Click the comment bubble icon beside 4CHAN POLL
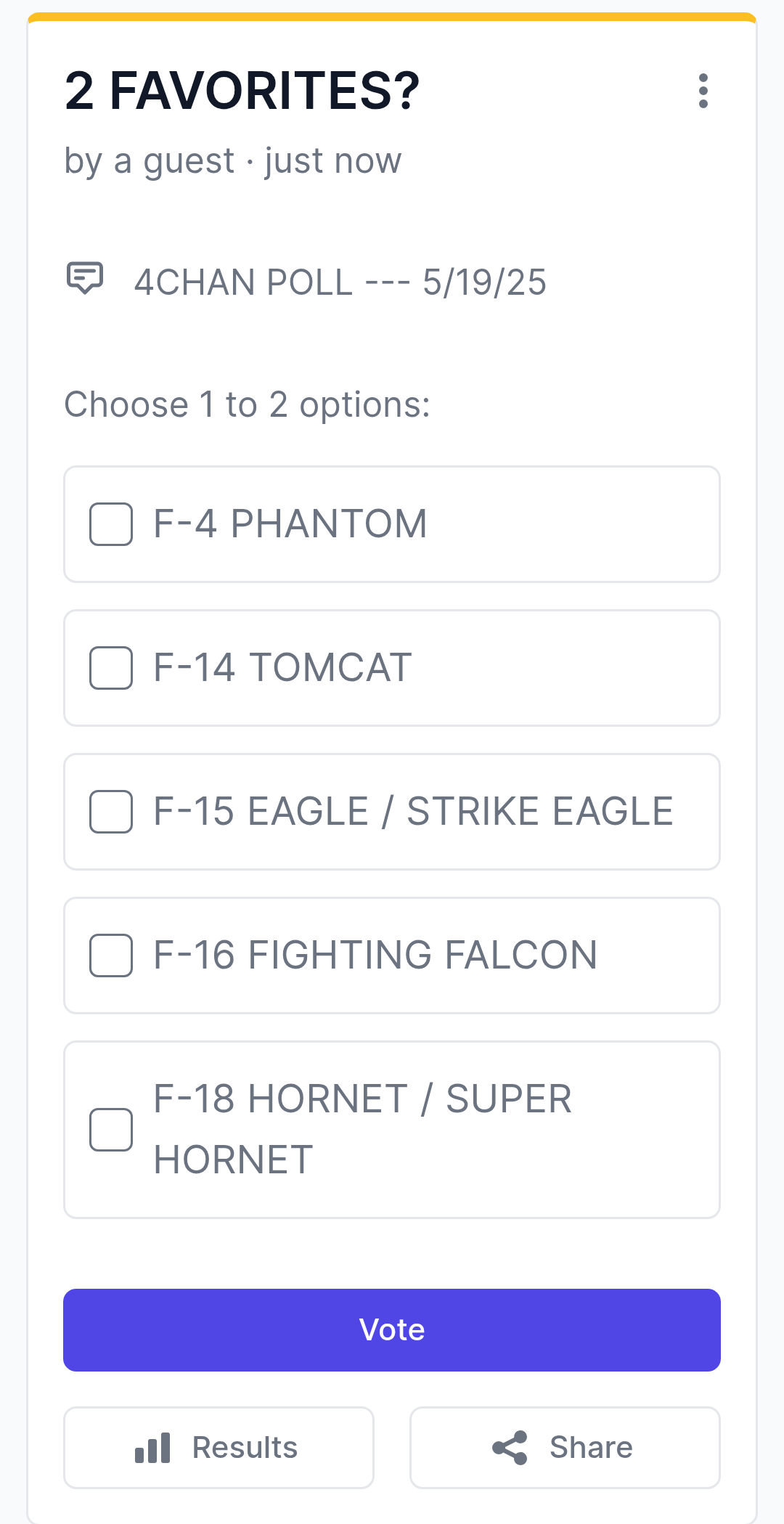This screenshot has height=1524, width=784. coord(85,278)
